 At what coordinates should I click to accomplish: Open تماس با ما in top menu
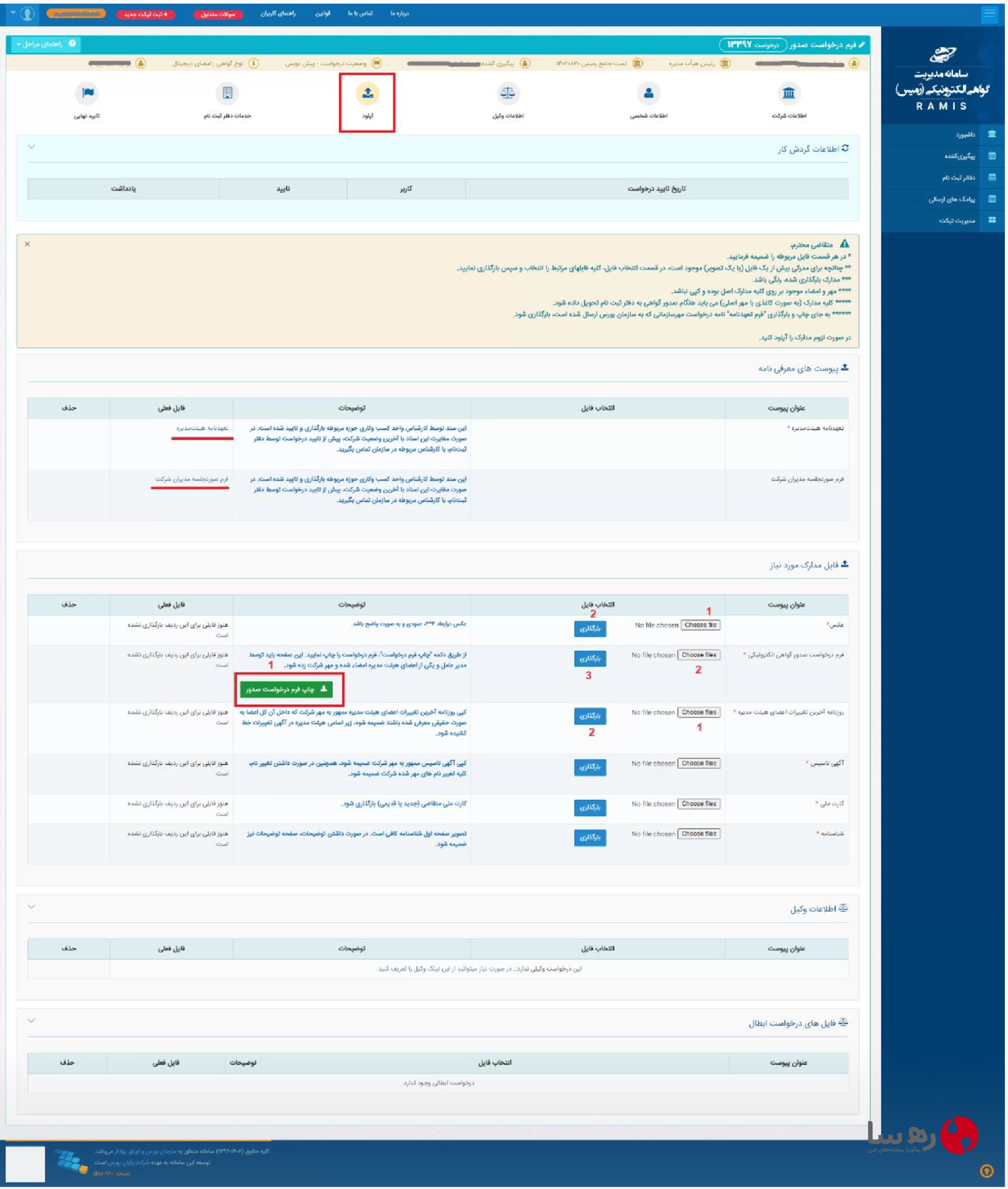coord(360,13)
